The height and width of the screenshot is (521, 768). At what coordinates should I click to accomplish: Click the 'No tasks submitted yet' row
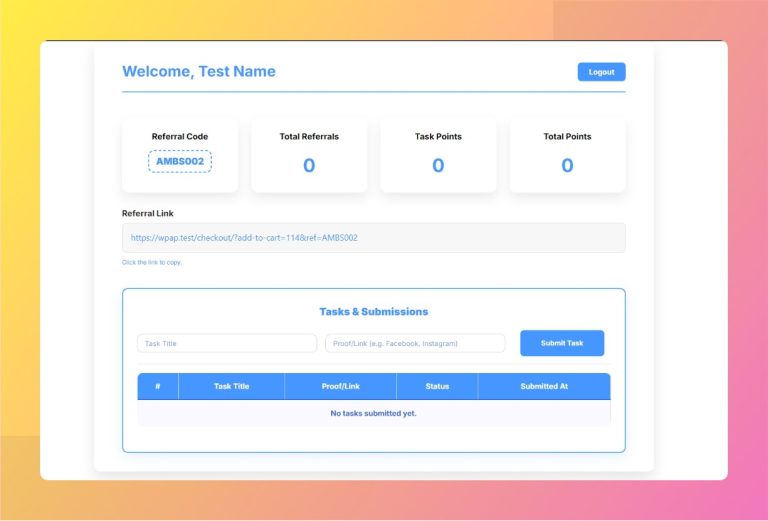pyautogui.click(x=373, y=413)
